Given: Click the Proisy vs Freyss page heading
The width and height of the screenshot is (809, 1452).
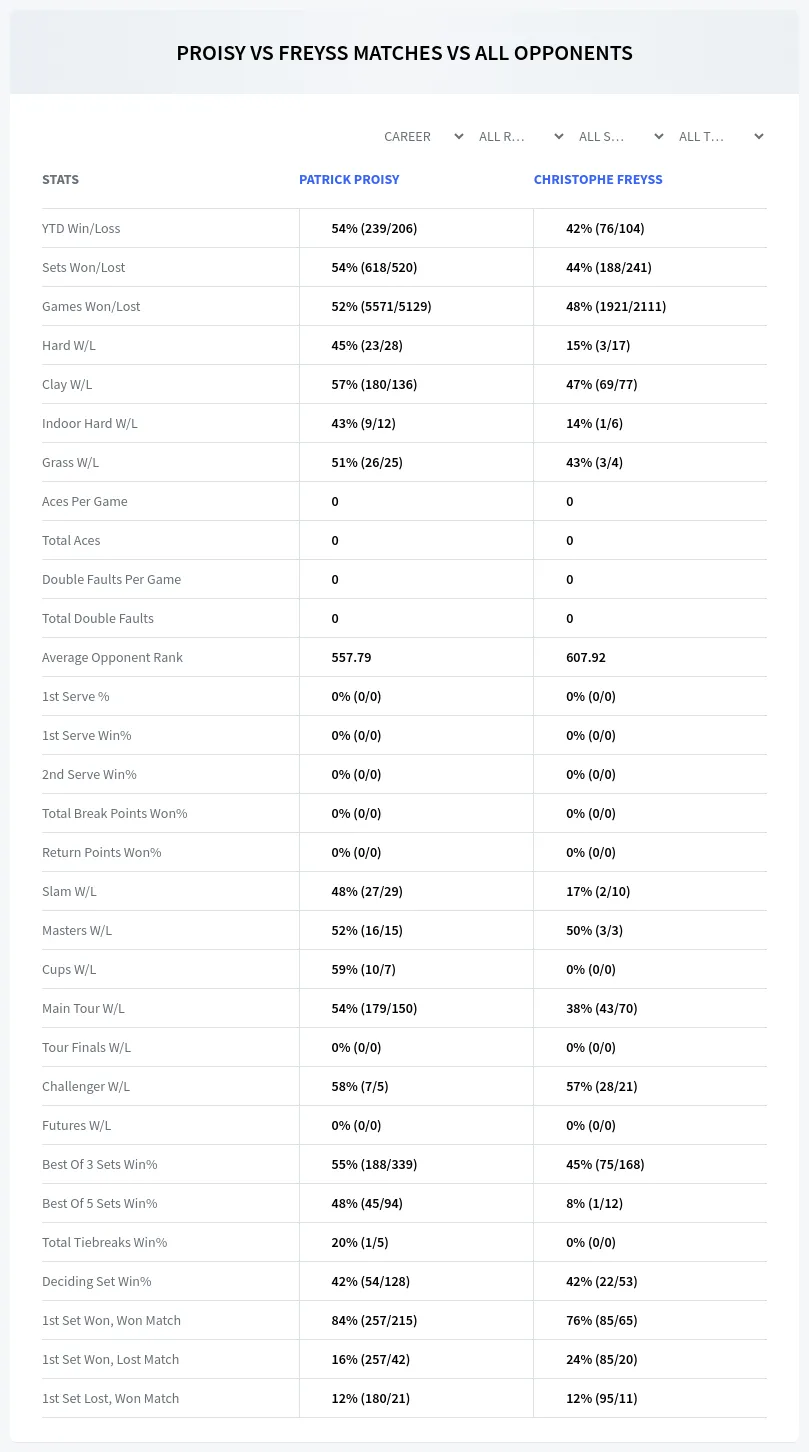Looking at the screenshot, I should click(x=404, y=53).
